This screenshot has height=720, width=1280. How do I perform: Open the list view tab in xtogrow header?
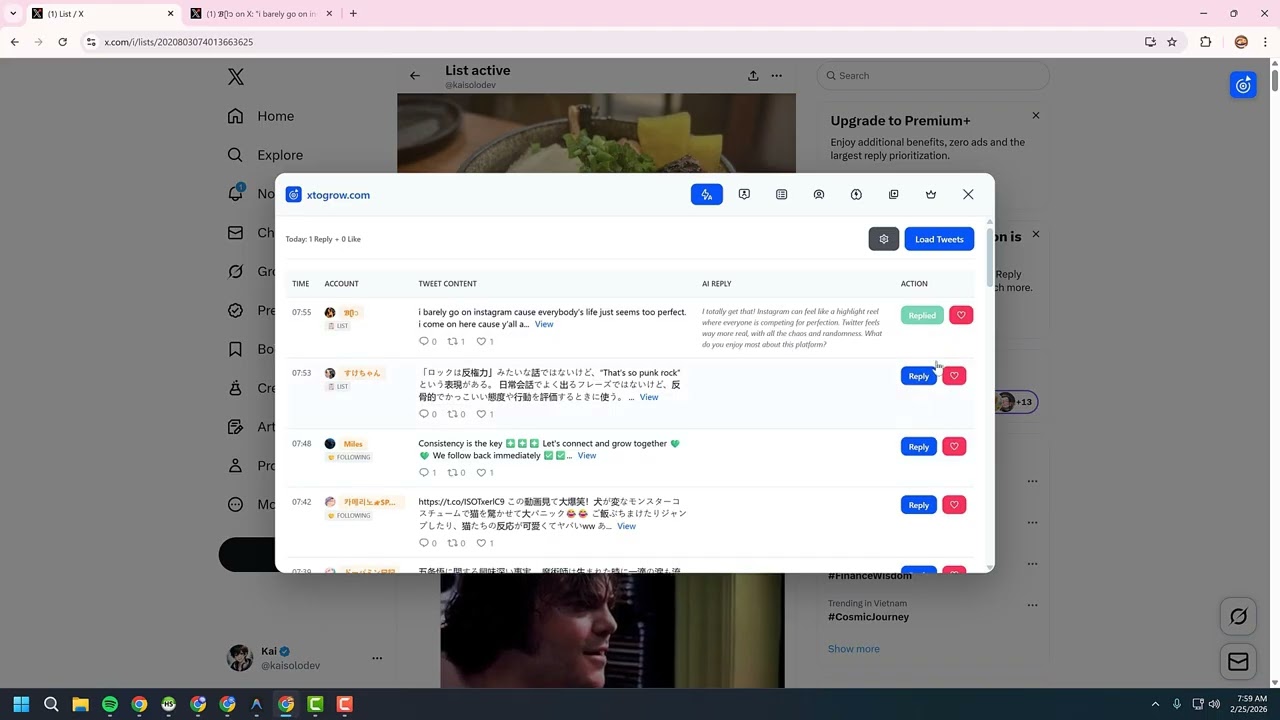click(781, 195)
